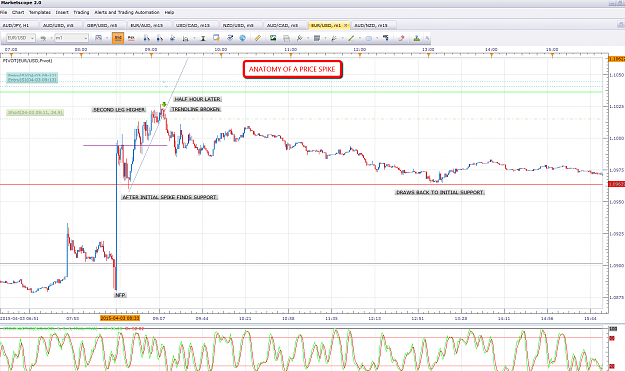625x371 pixels.
Task: Open the File menu
Action: (4, 12)
